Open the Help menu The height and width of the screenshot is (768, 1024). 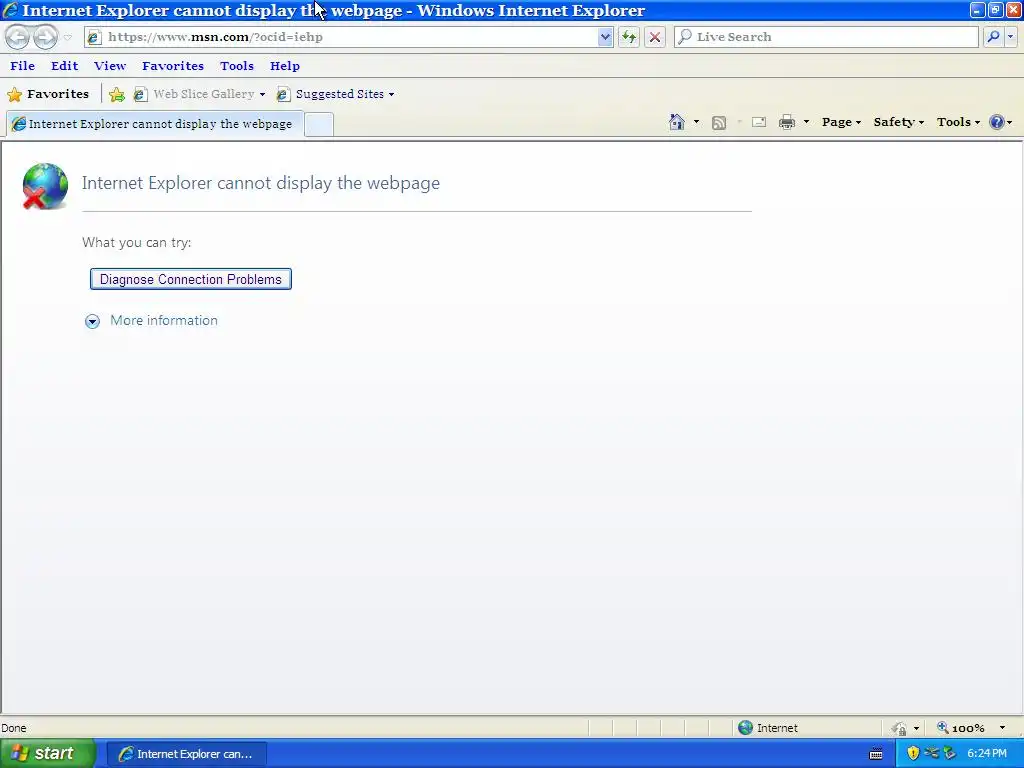pyautogui.click(x=285, y=66)
